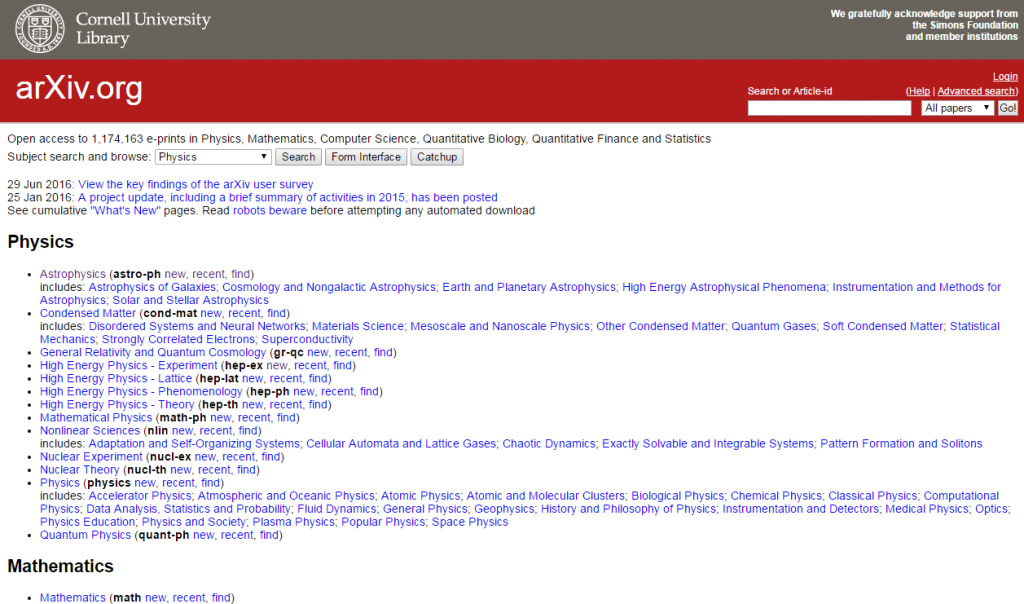Open Mesoscale and Nanoscale Physics
The width and height of the screenshot is (1024, 604).
pos(500,326)
